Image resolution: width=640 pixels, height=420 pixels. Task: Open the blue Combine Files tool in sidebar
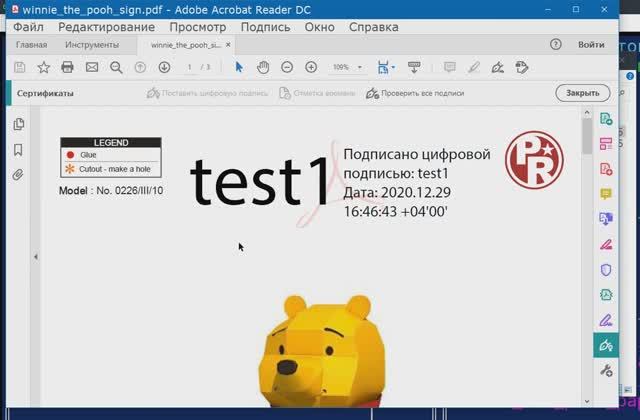[x=606, y=219]
